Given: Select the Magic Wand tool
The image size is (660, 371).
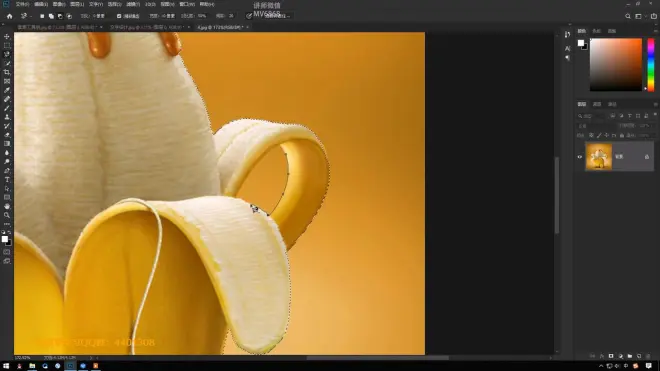Looking at the screenshot, I should [7, 63].
